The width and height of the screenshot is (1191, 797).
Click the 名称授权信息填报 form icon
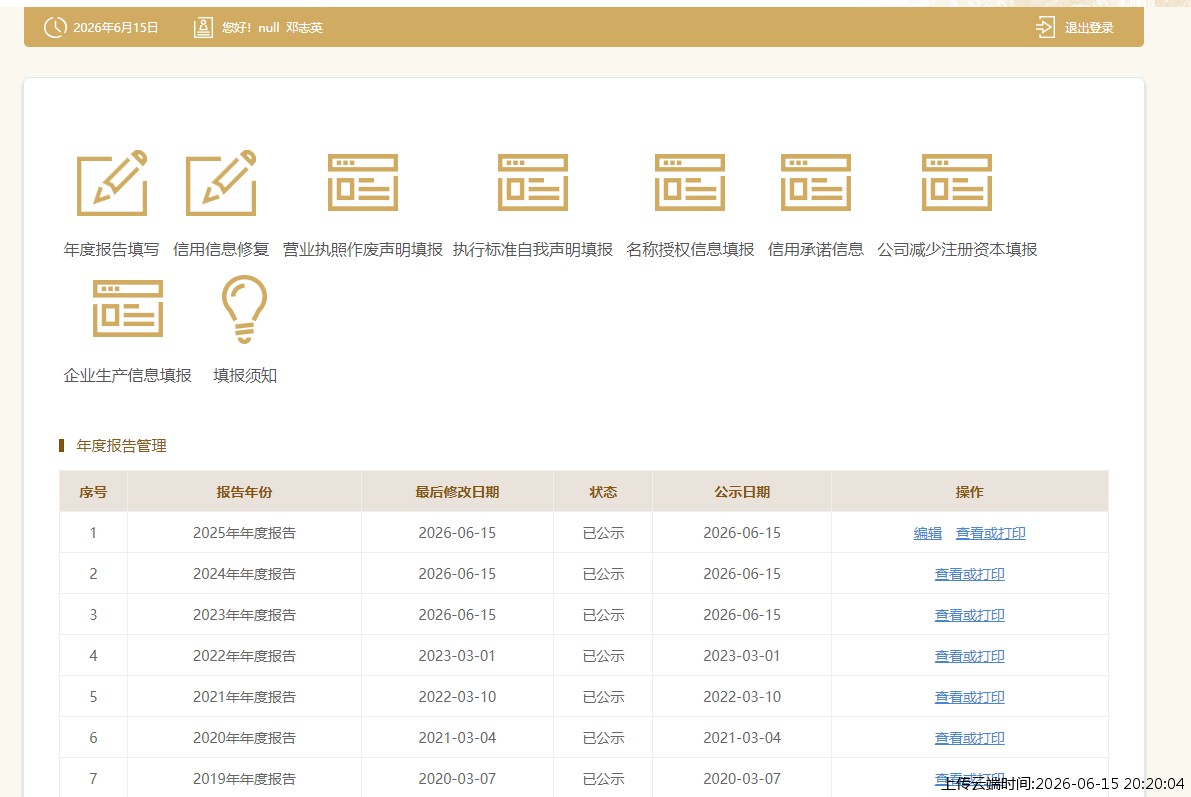690,182
